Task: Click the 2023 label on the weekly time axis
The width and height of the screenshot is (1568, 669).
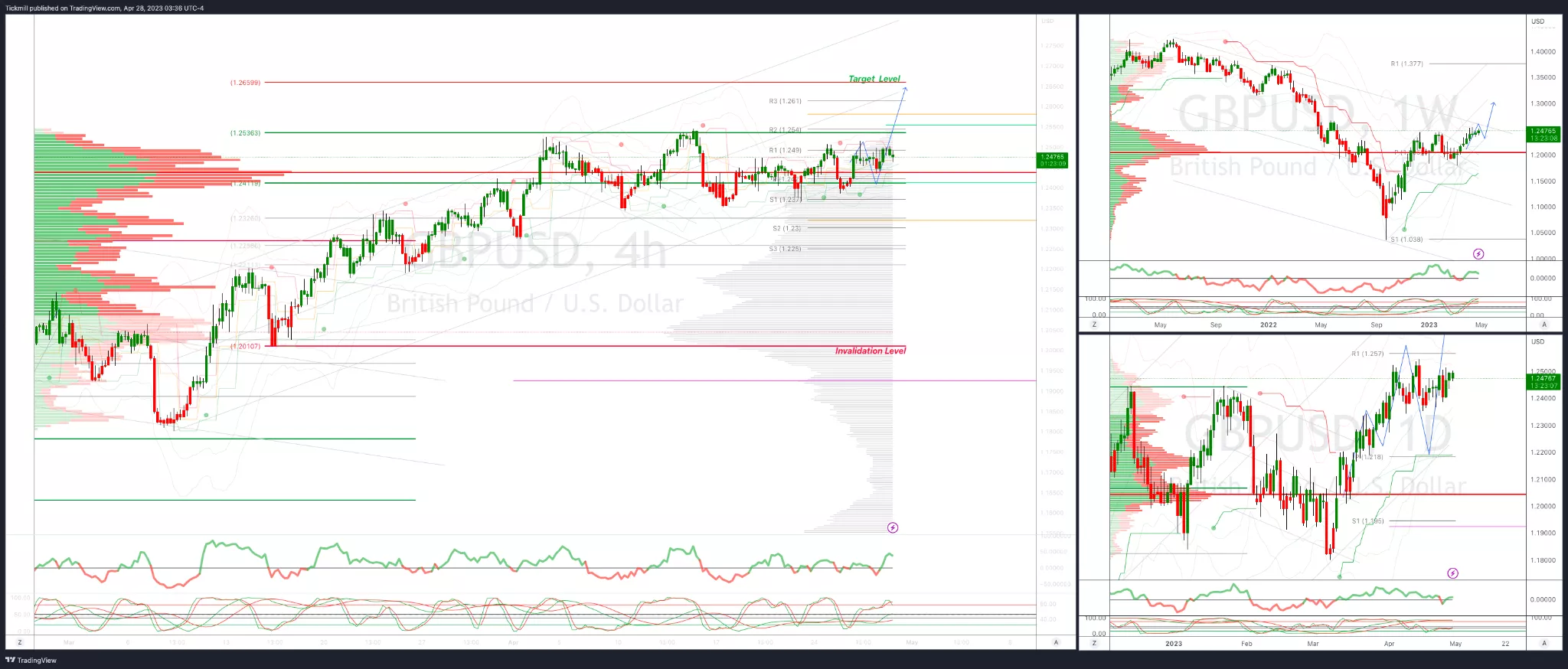Action: (x=1429, y=325)
